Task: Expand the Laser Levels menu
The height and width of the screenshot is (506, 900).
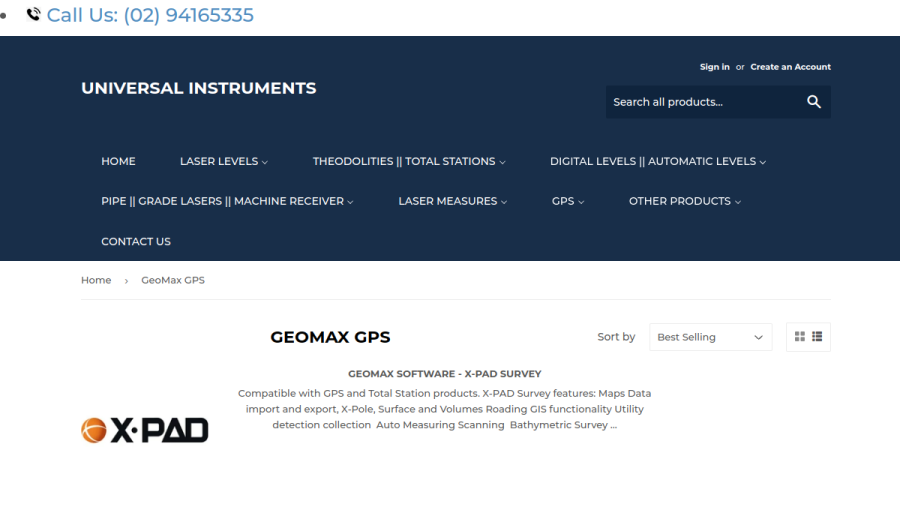Action: 224,162
